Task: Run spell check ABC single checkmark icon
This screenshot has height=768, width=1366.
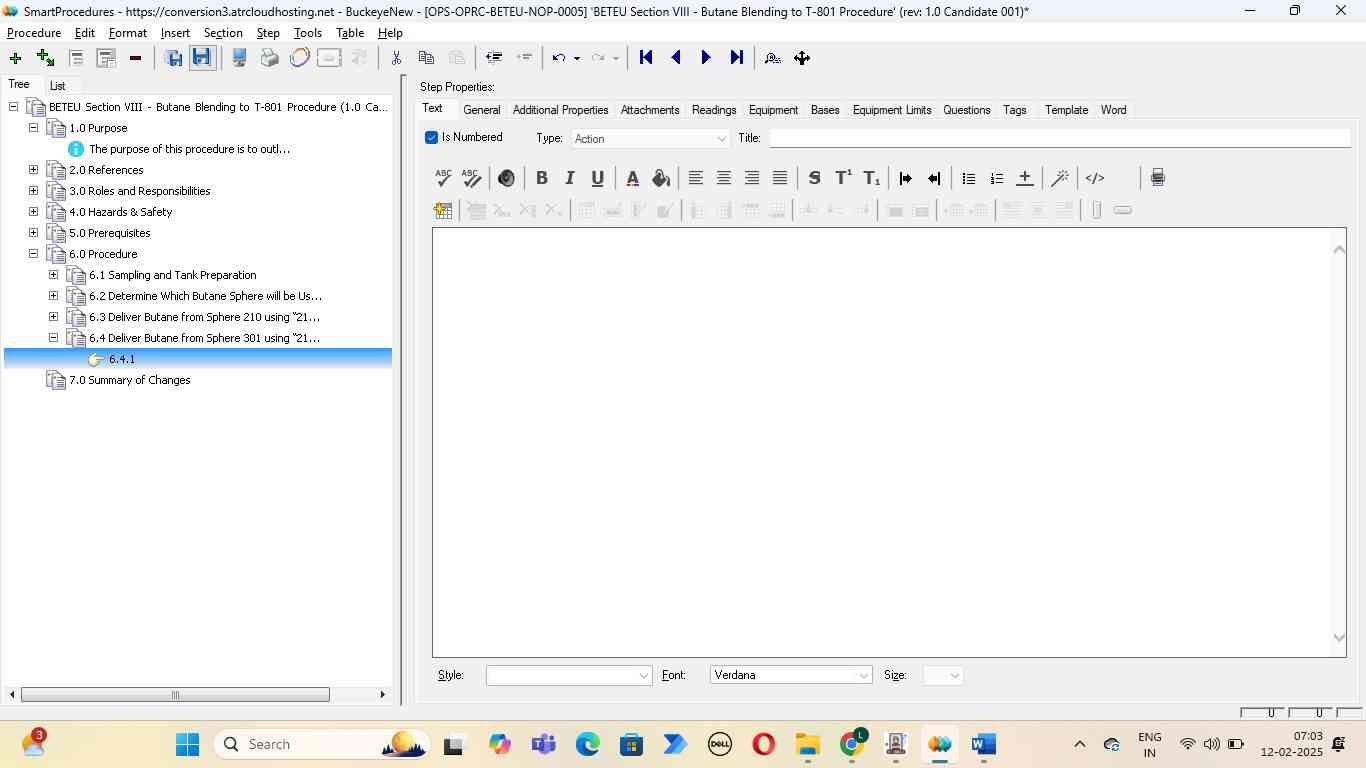Action: [x=443, y=178]
